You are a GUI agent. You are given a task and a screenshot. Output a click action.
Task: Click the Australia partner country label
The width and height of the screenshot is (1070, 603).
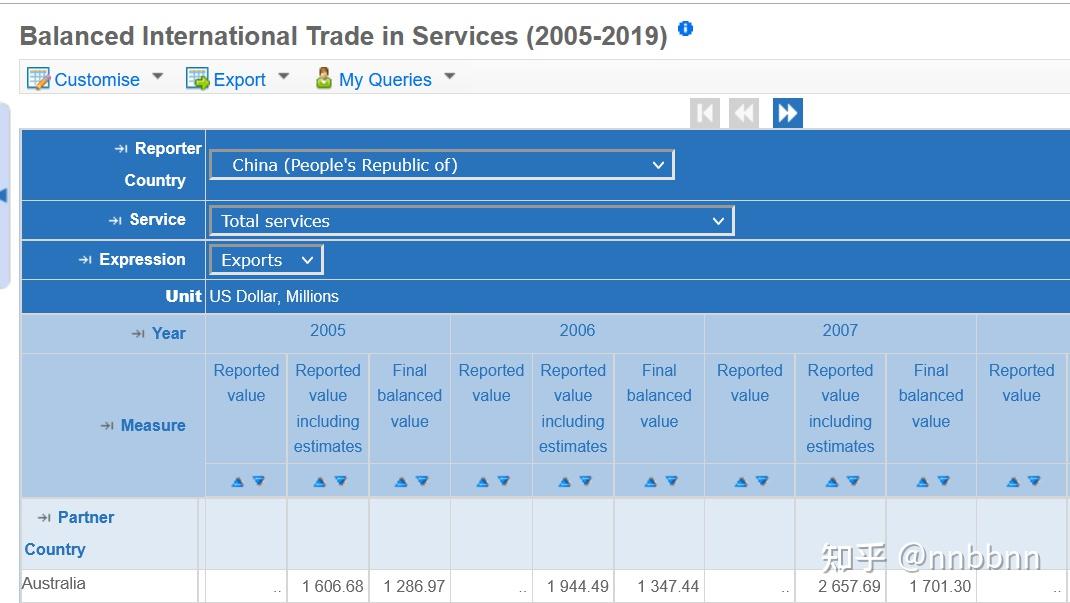[x=54, y=584]
